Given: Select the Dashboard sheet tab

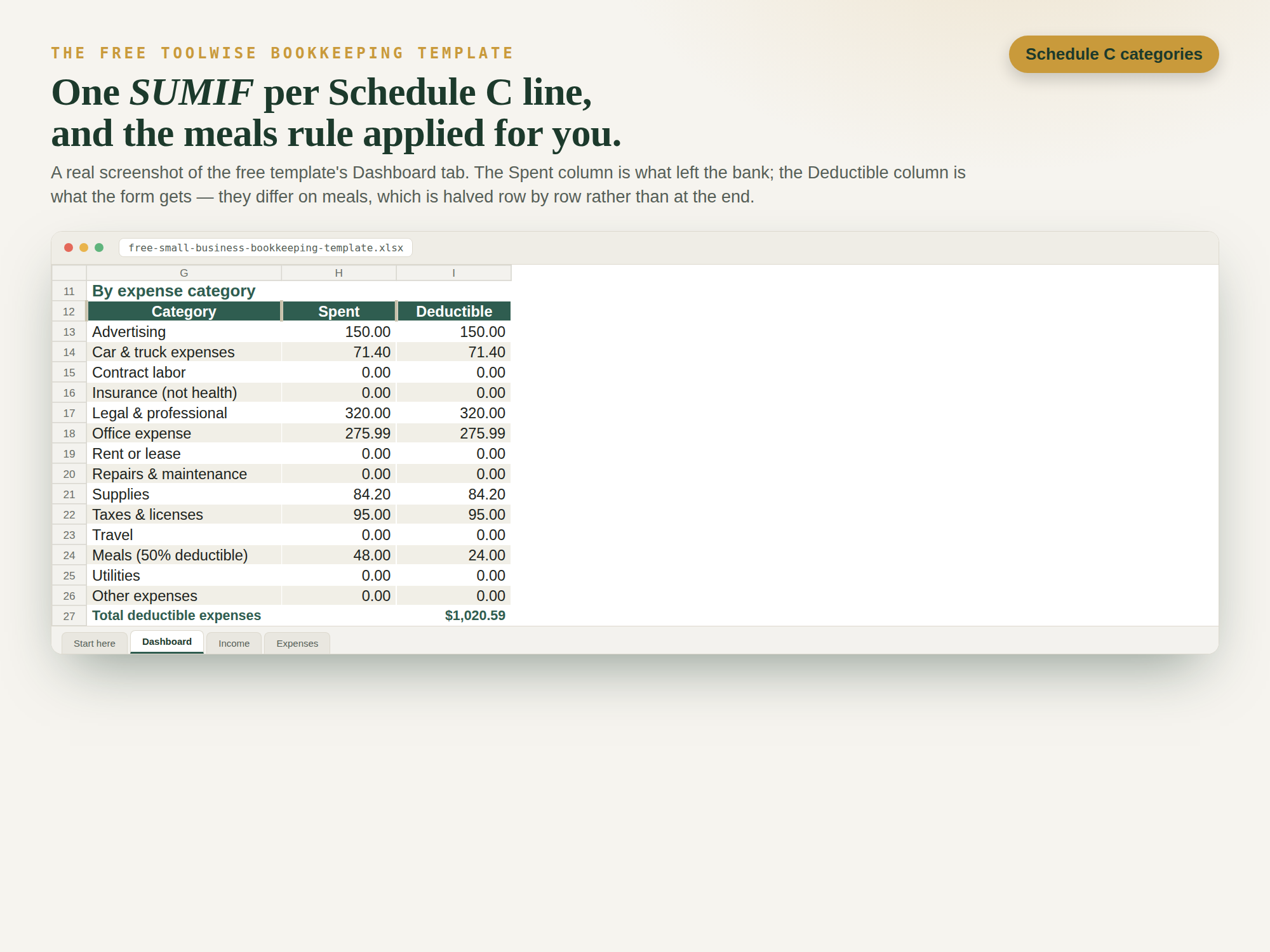Looking at the screenshot, I should [x=167, y=642].
